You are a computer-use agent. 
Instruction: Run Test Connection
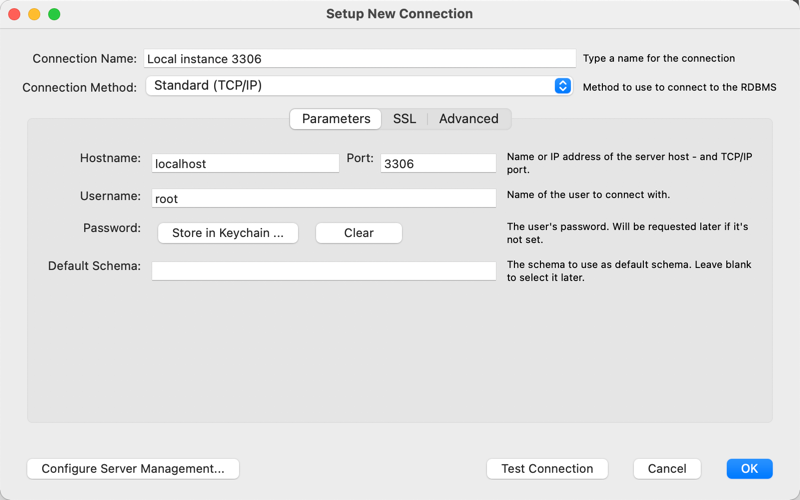[x=547, y=469]
